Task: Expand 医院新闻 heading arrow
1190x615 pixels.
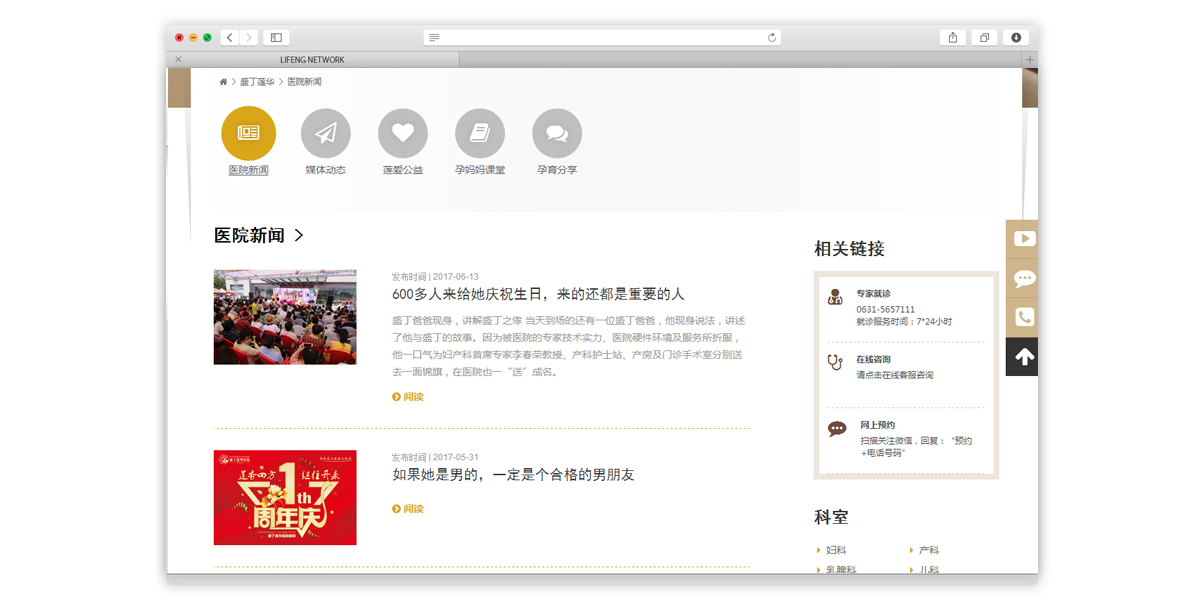Action: 299,235
